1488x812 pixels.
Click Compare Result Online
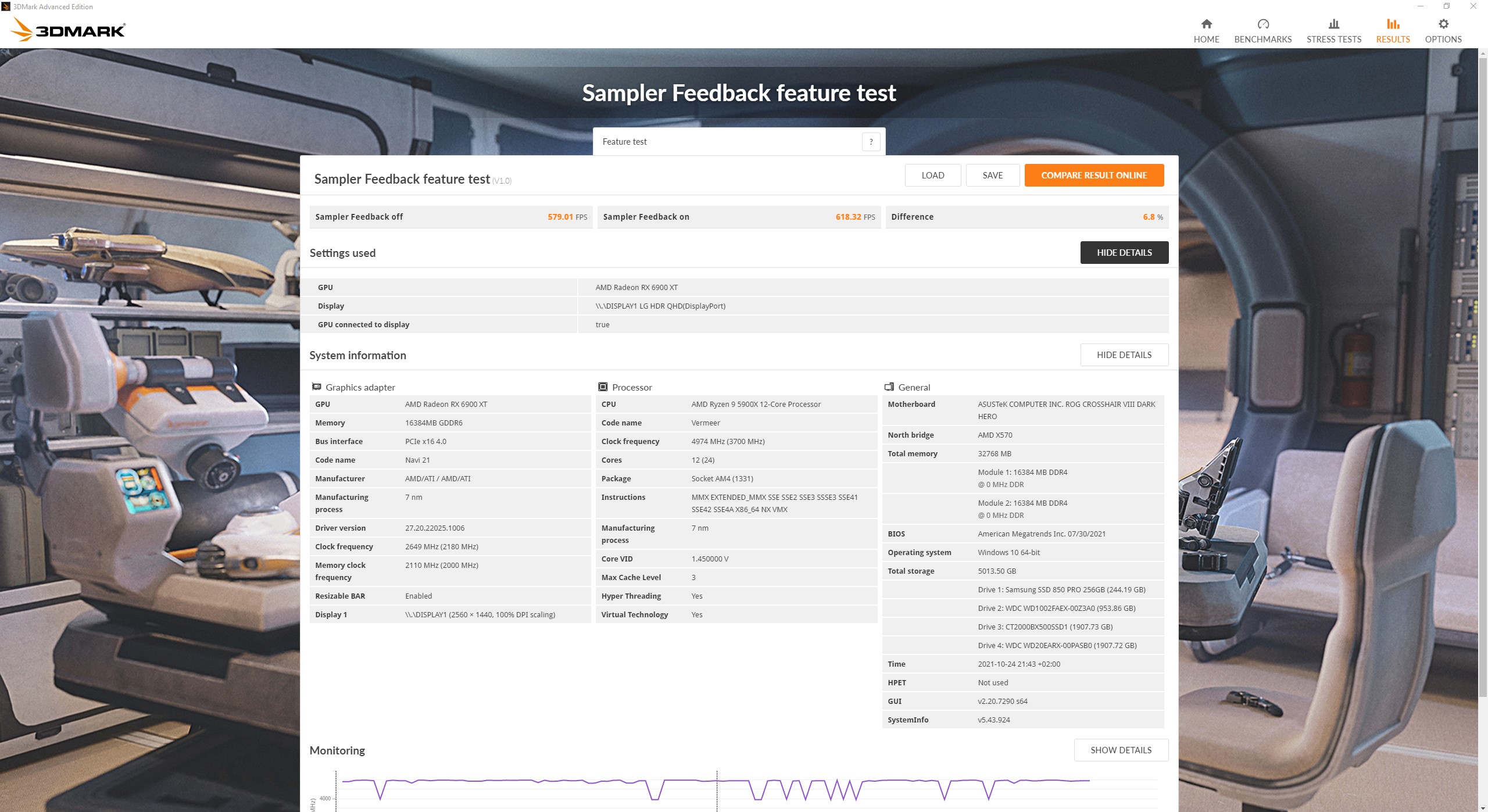(1094, 176)
